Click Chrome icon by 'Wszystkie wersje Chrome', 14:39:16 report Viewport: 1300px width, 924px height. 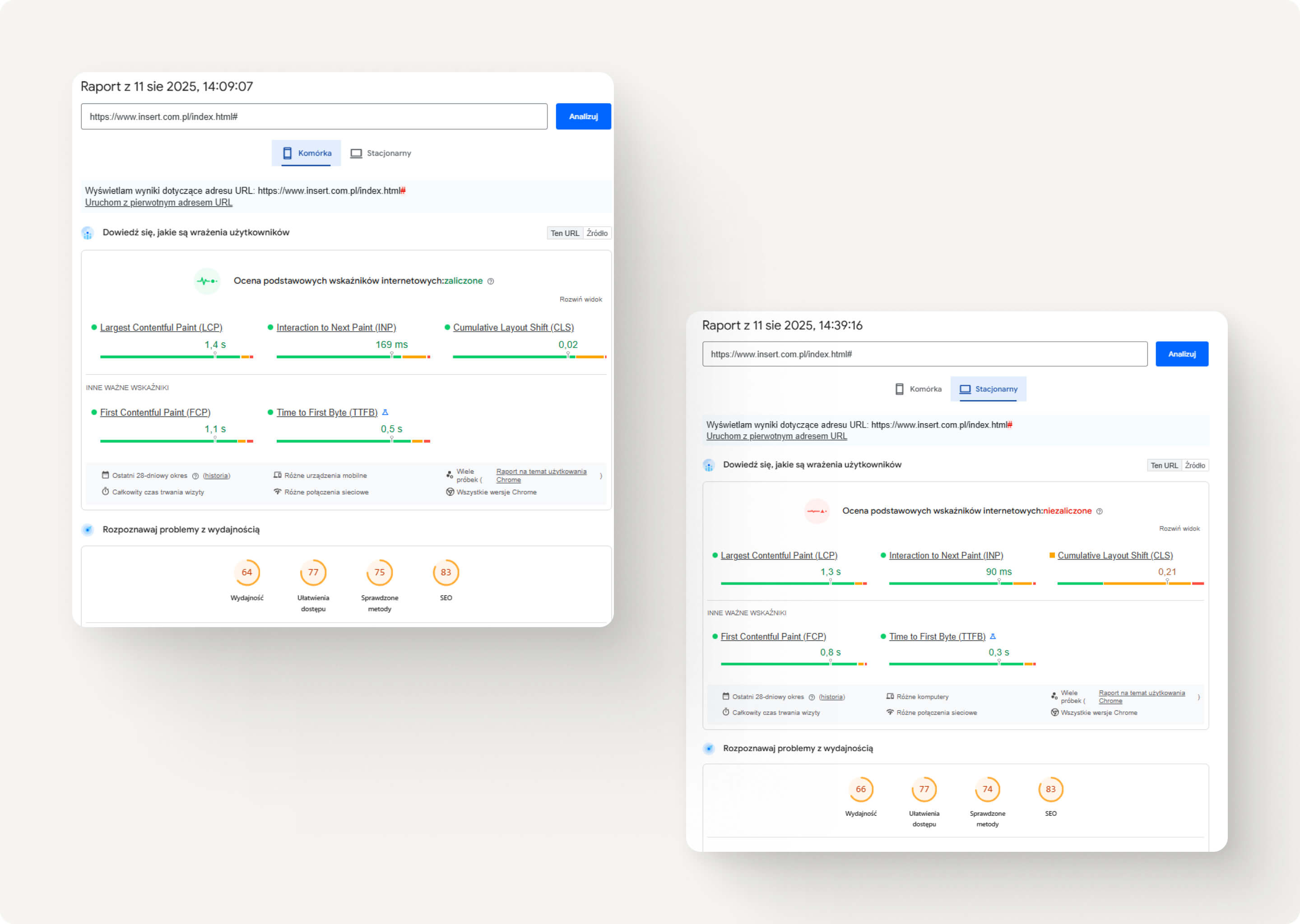coord(1055,712)
